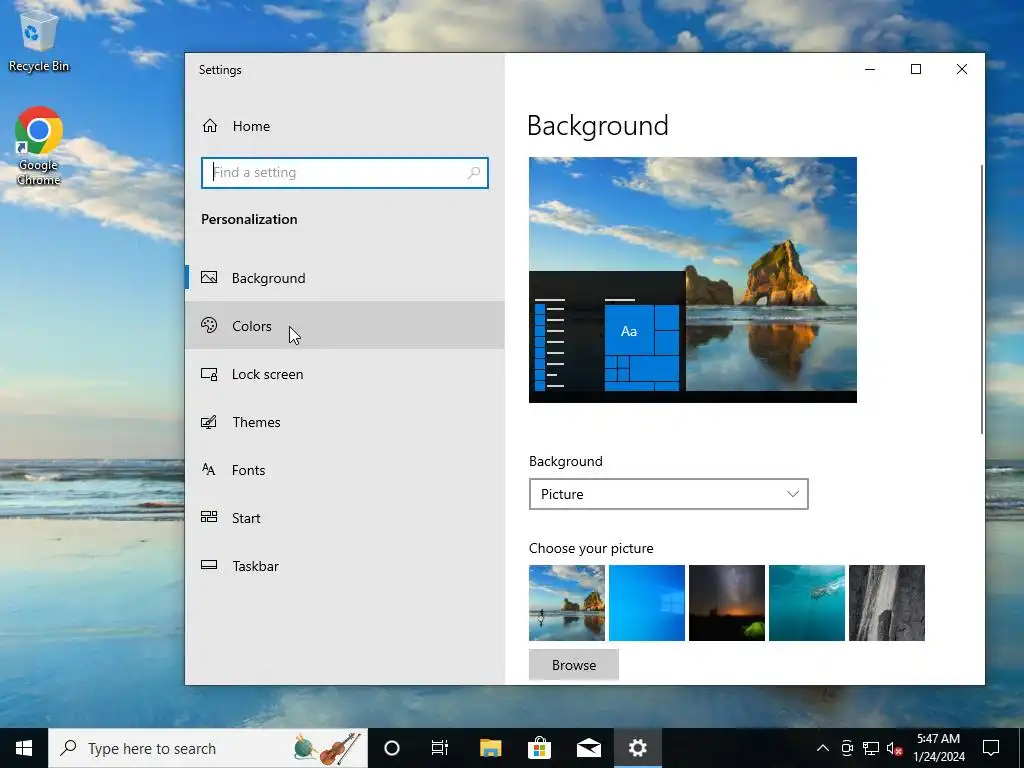Open the Colors settings page
Image resolution: width=1024 pixels, height=768 pixels.
point(345,325)
